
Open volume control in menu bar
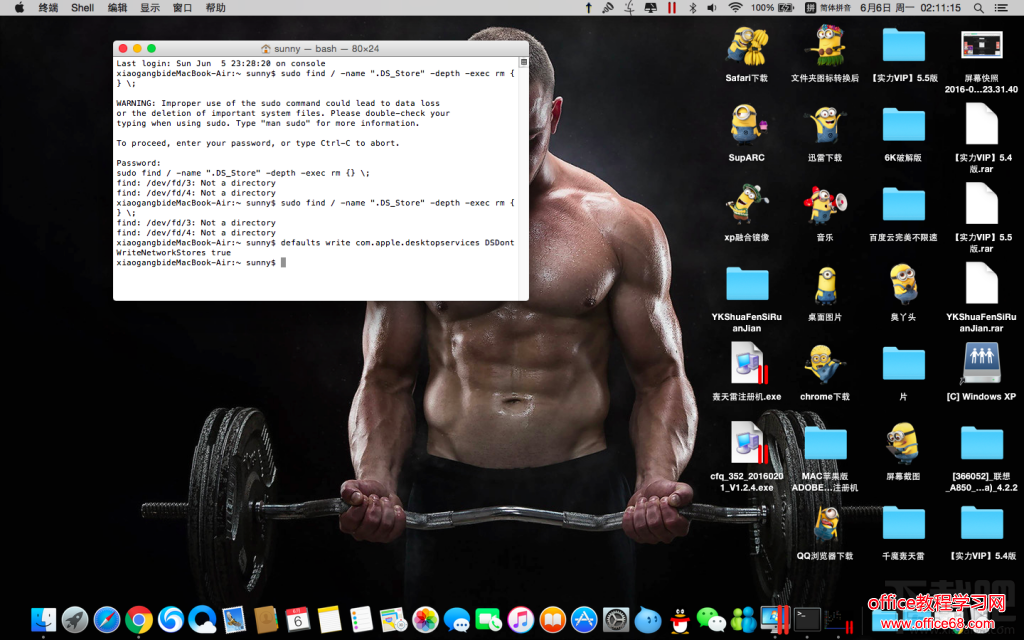coord(712,8)
